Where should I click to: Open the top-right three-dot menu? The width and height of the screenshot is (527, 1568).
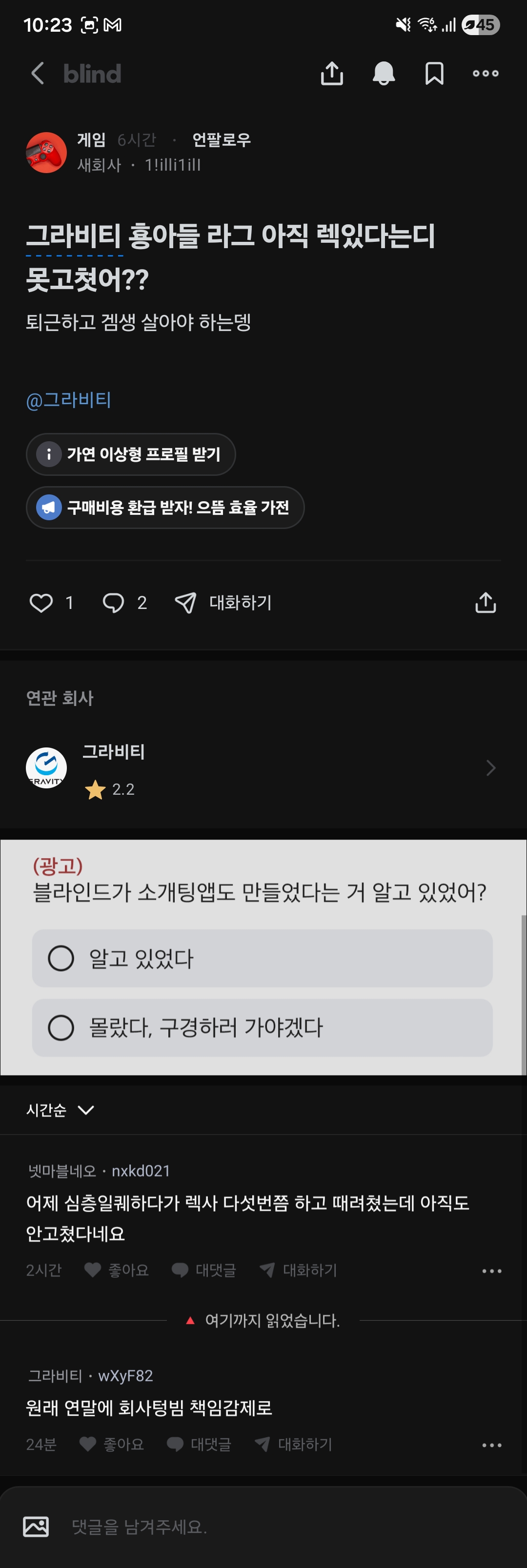pyautogui.click(x=486, y=74)
